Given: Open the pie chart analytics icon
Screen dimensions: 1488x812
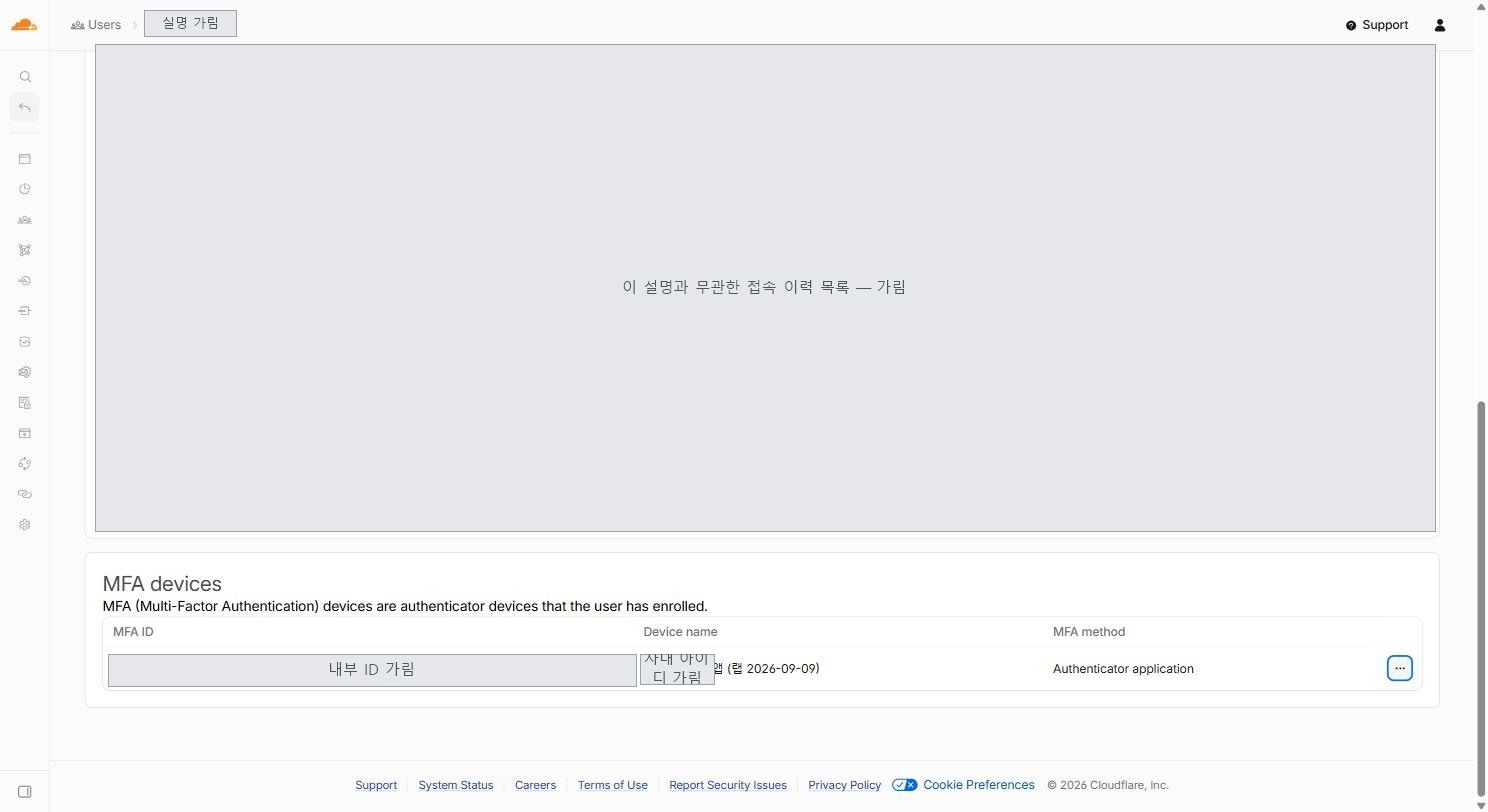Looking at the screenshot, I should tap(25, 189).
